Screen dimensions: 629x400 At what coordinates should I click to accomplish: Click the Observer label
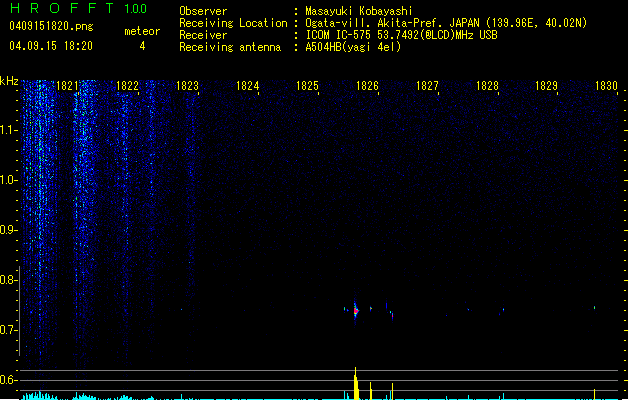click(203, 11)
